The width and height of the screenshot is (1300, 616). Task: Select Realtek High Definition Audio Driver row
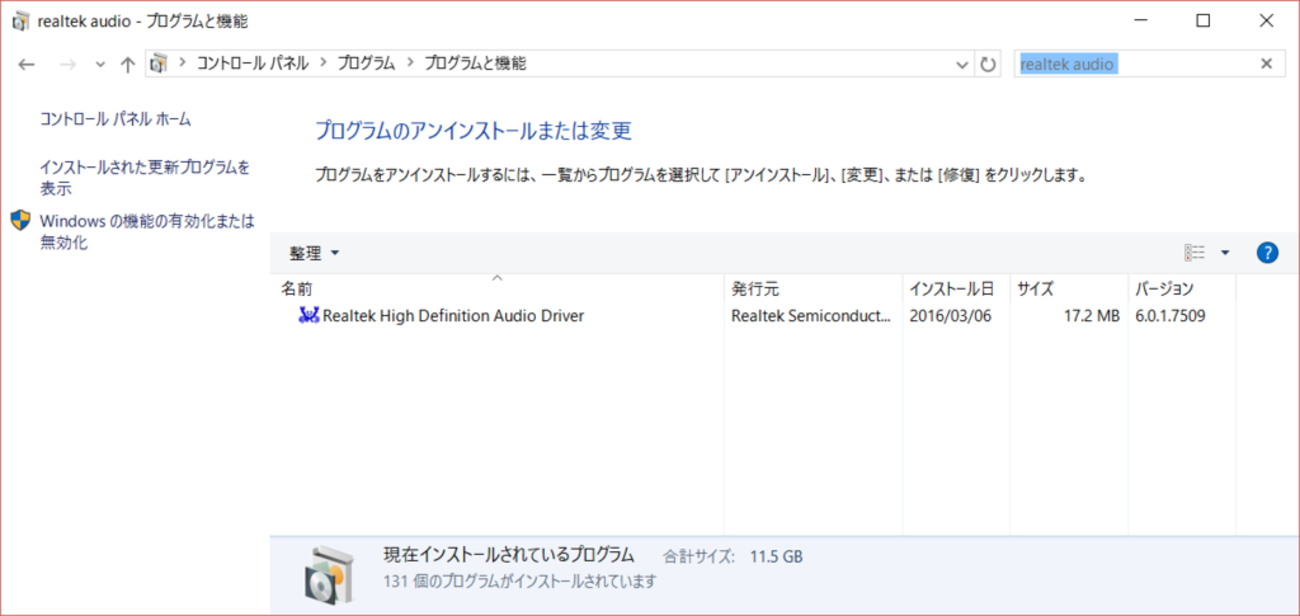755,316
